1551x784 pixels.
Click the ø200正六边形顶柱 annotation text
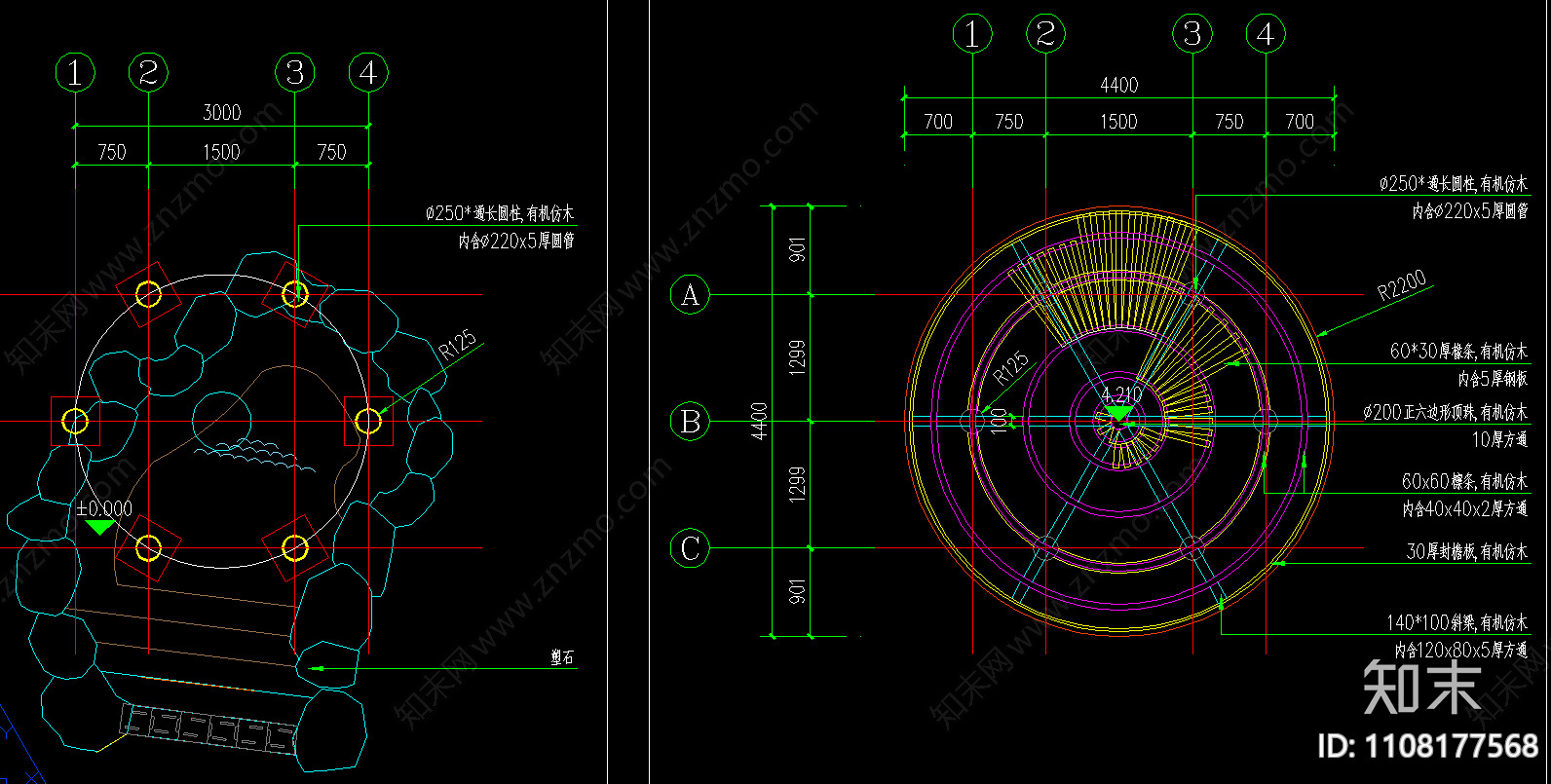tap(1445, 412)
